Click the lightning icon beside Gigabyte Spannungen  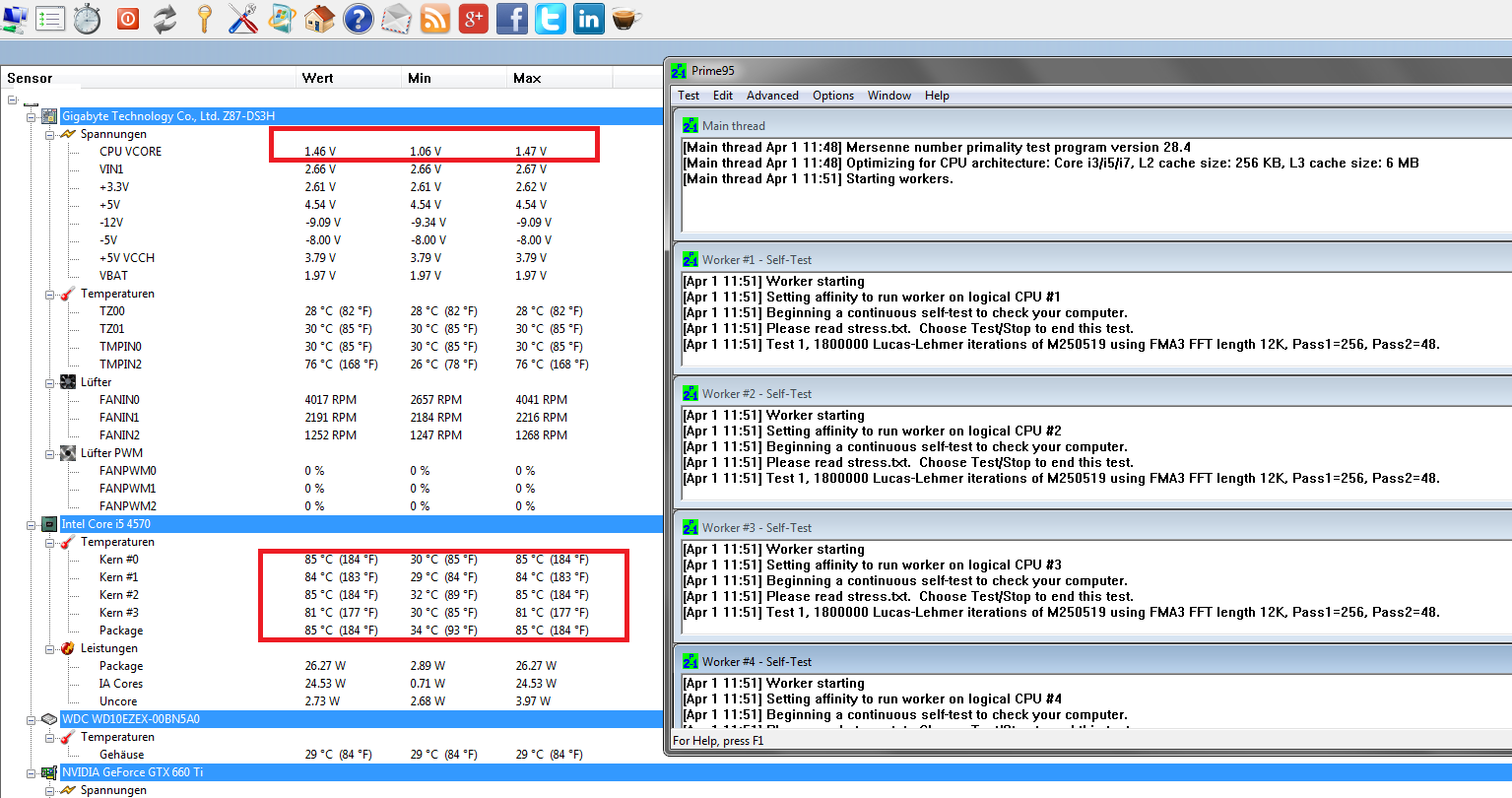68,134
